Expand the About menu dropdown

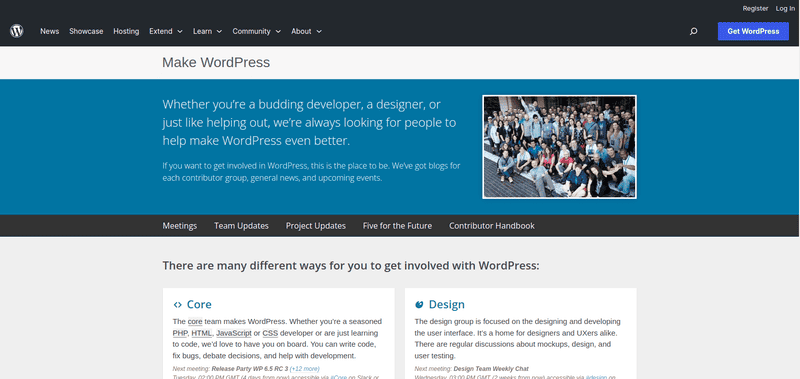tap(307, 31)
